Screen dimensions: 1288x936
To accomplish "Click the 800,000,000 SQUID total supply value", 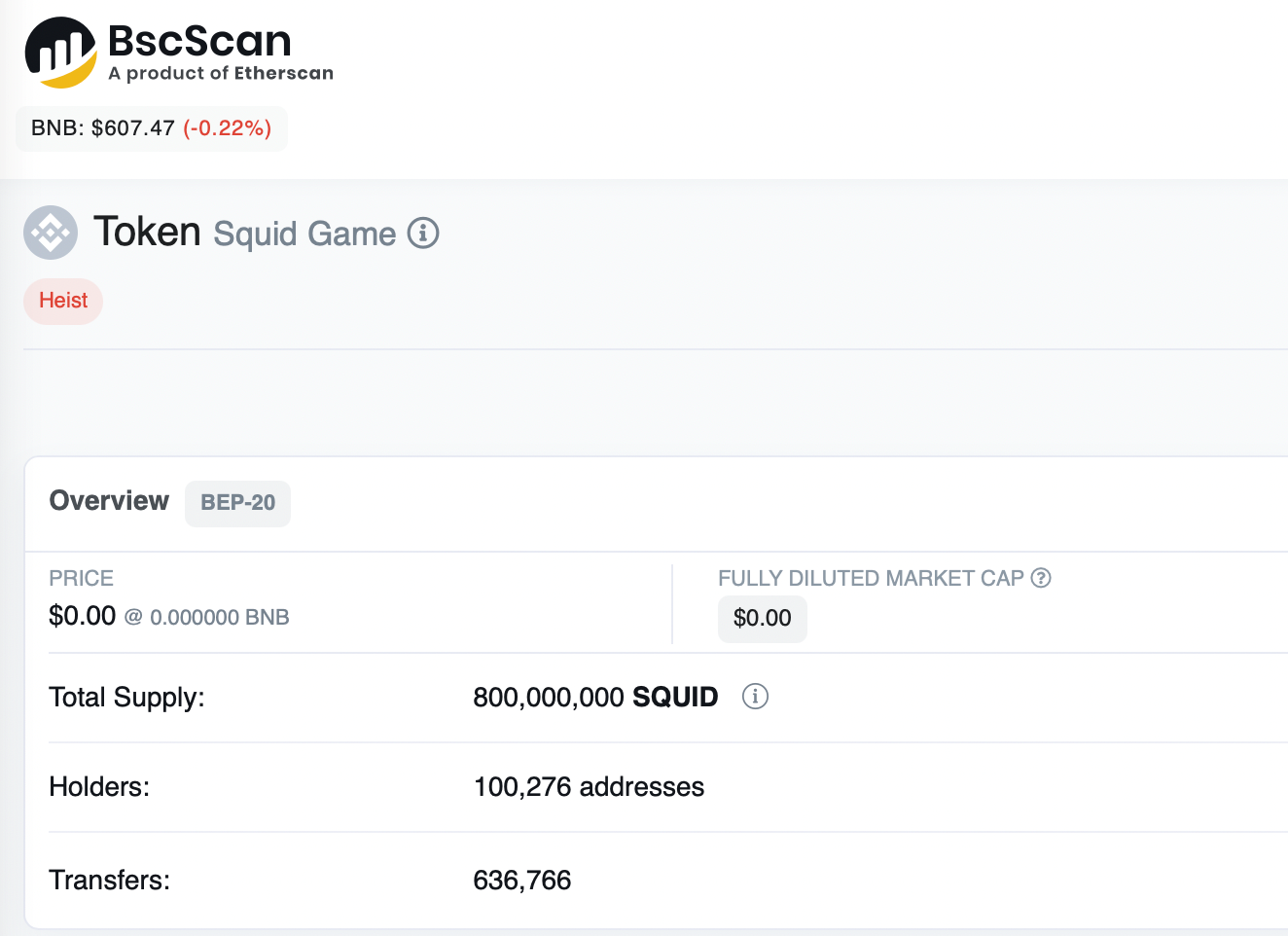I will pyautogui.click(x=593, y=697).
